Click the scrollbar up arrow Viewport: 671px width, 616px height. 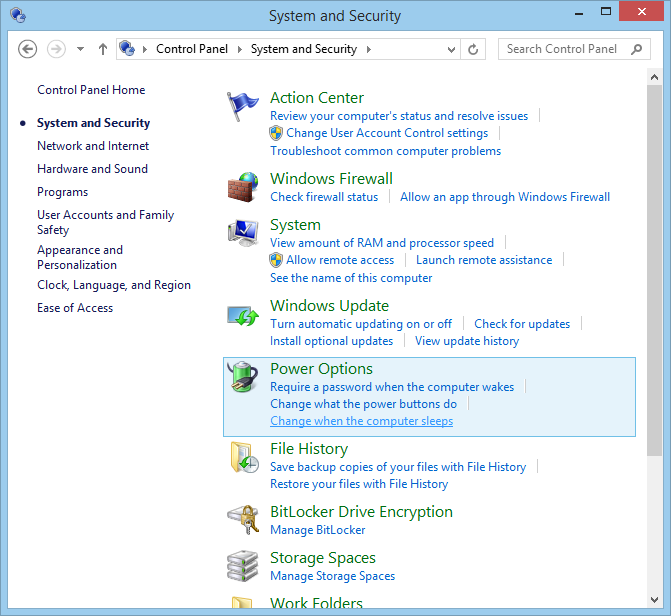[654, 77]
